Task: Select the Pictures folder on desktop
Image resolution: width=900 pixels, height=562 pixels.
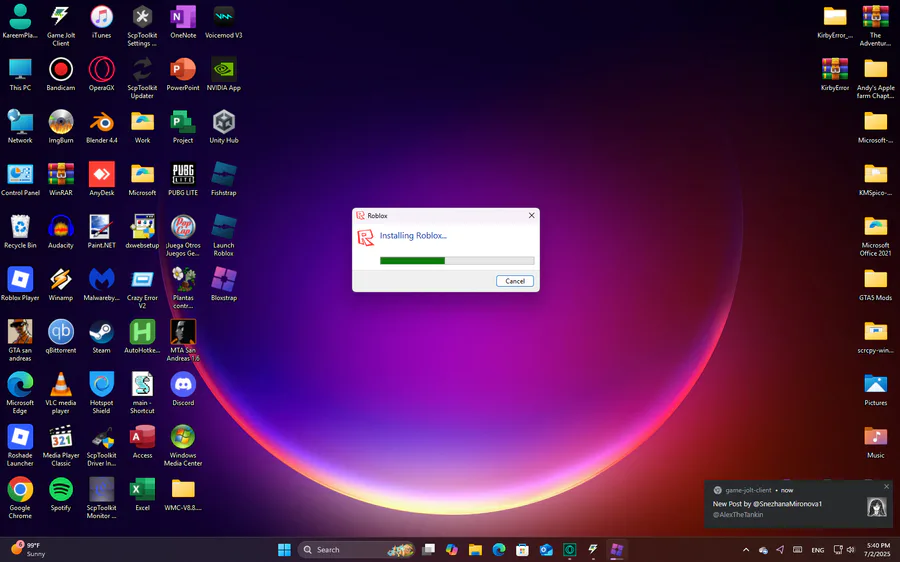Action: tap(875, 390)
